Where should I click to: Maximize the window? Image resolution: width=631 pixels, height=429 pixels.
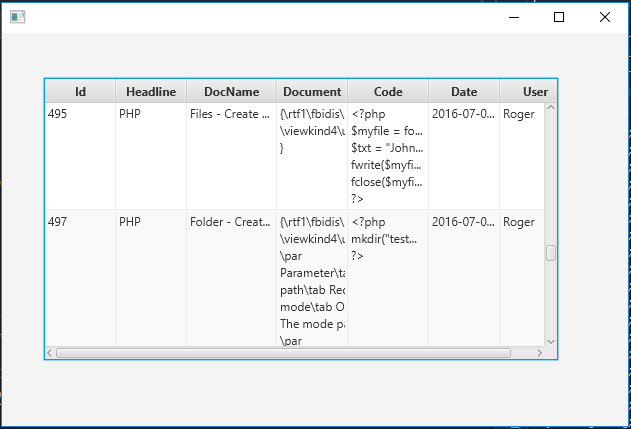[x=559, y=17]
